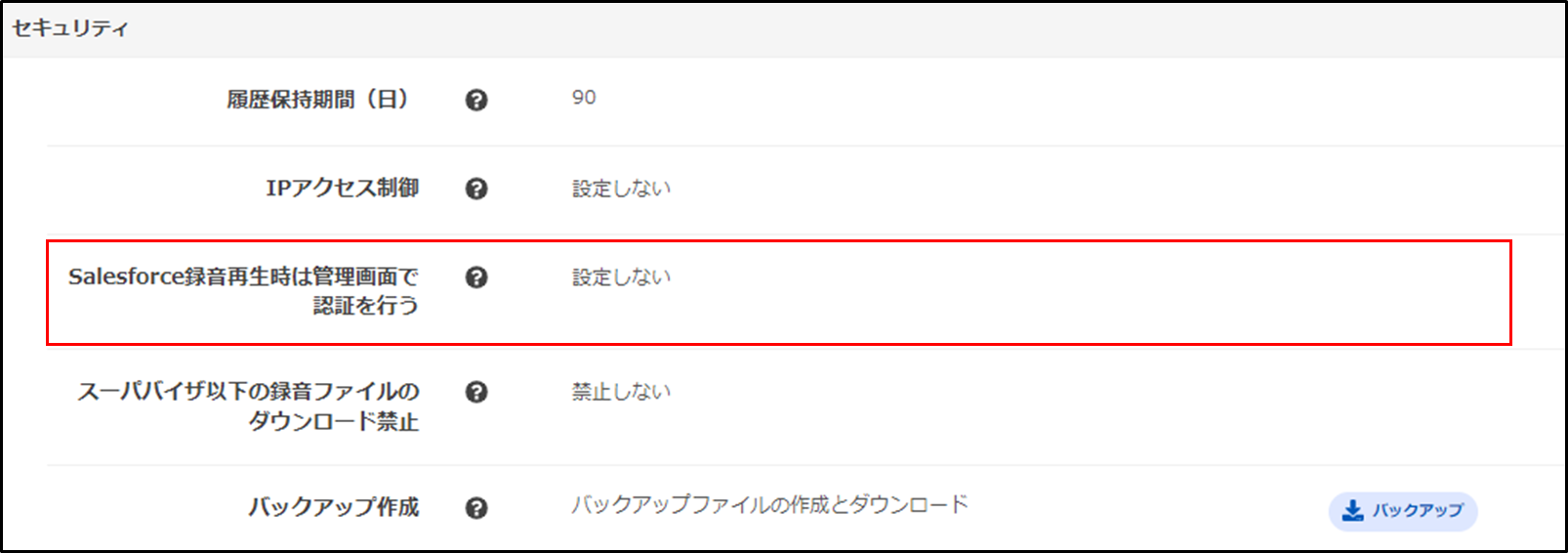1568x553 pixels.
Task: Click the バックアップ作成 label
Action: [x=333, y=507]
